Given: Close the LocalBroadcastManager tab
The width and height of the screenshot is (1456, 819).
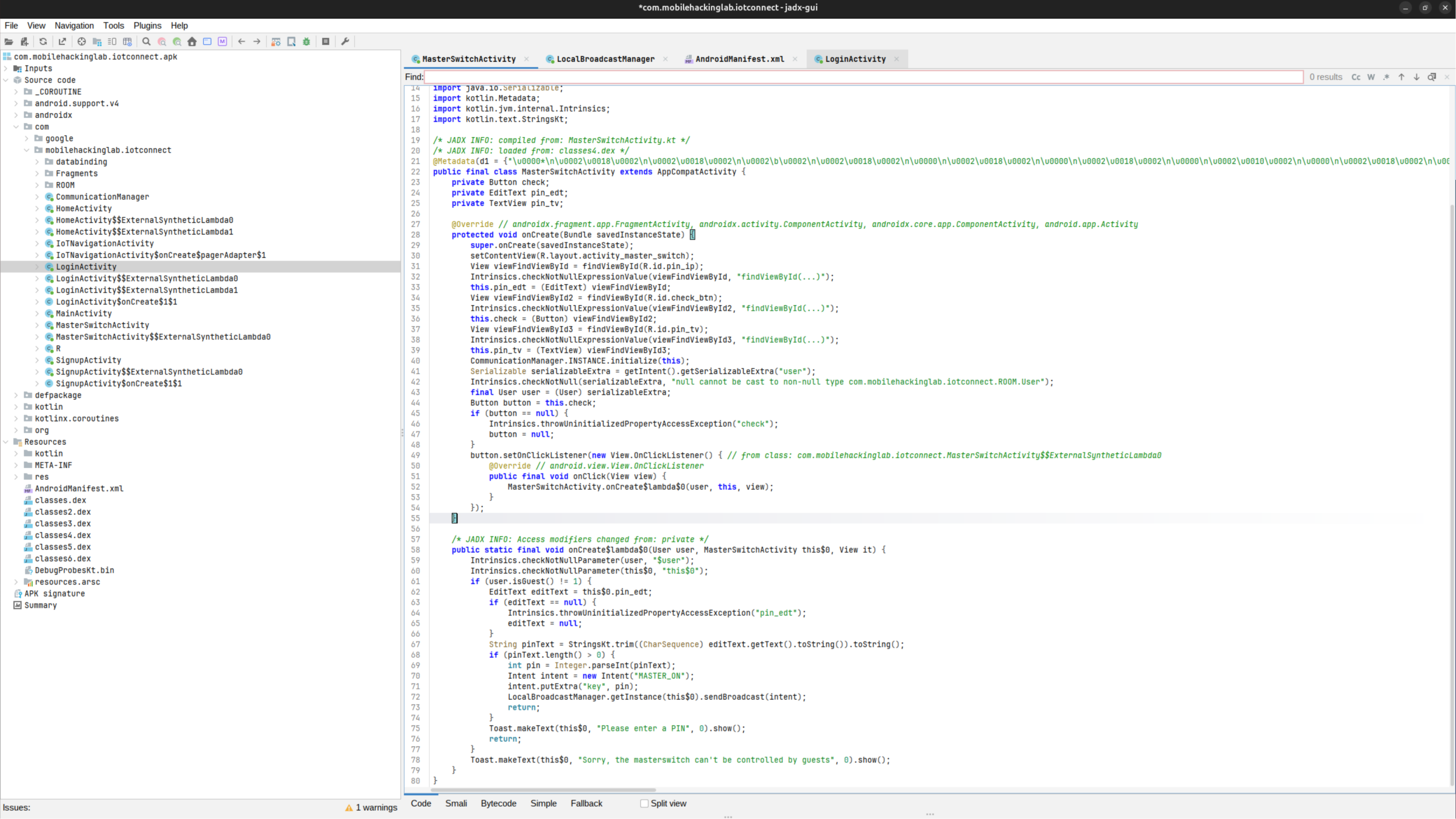Looking at the screenshot, I should (666, 59).
